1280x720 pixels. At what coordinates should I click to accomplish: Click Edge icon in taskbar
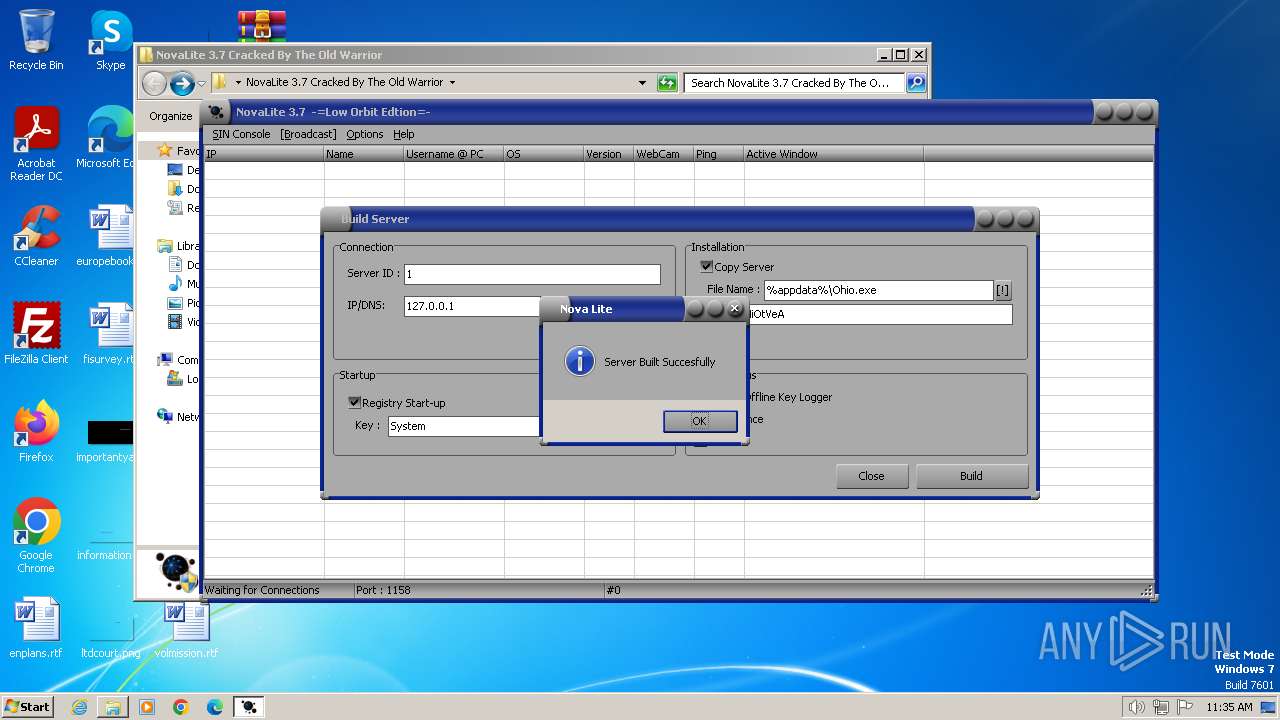(215, 707)
